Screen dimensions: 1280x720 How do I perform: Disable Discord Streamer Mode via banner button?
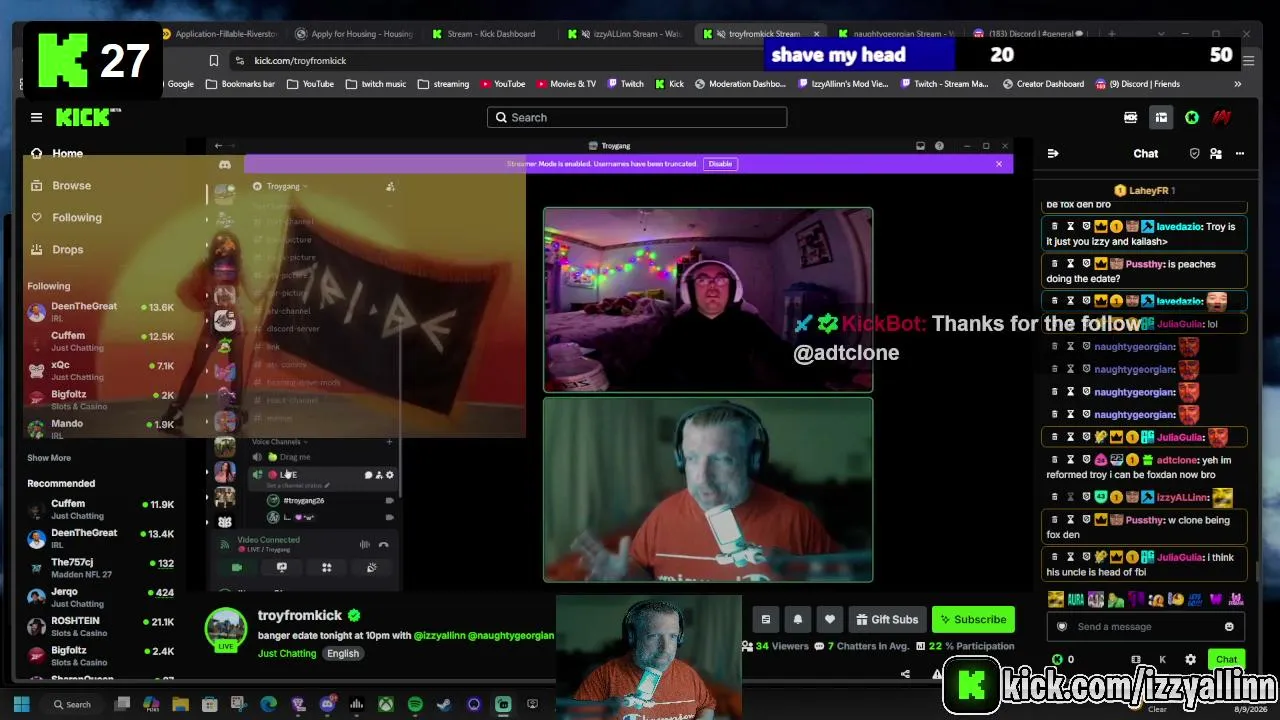pos(720,164)
